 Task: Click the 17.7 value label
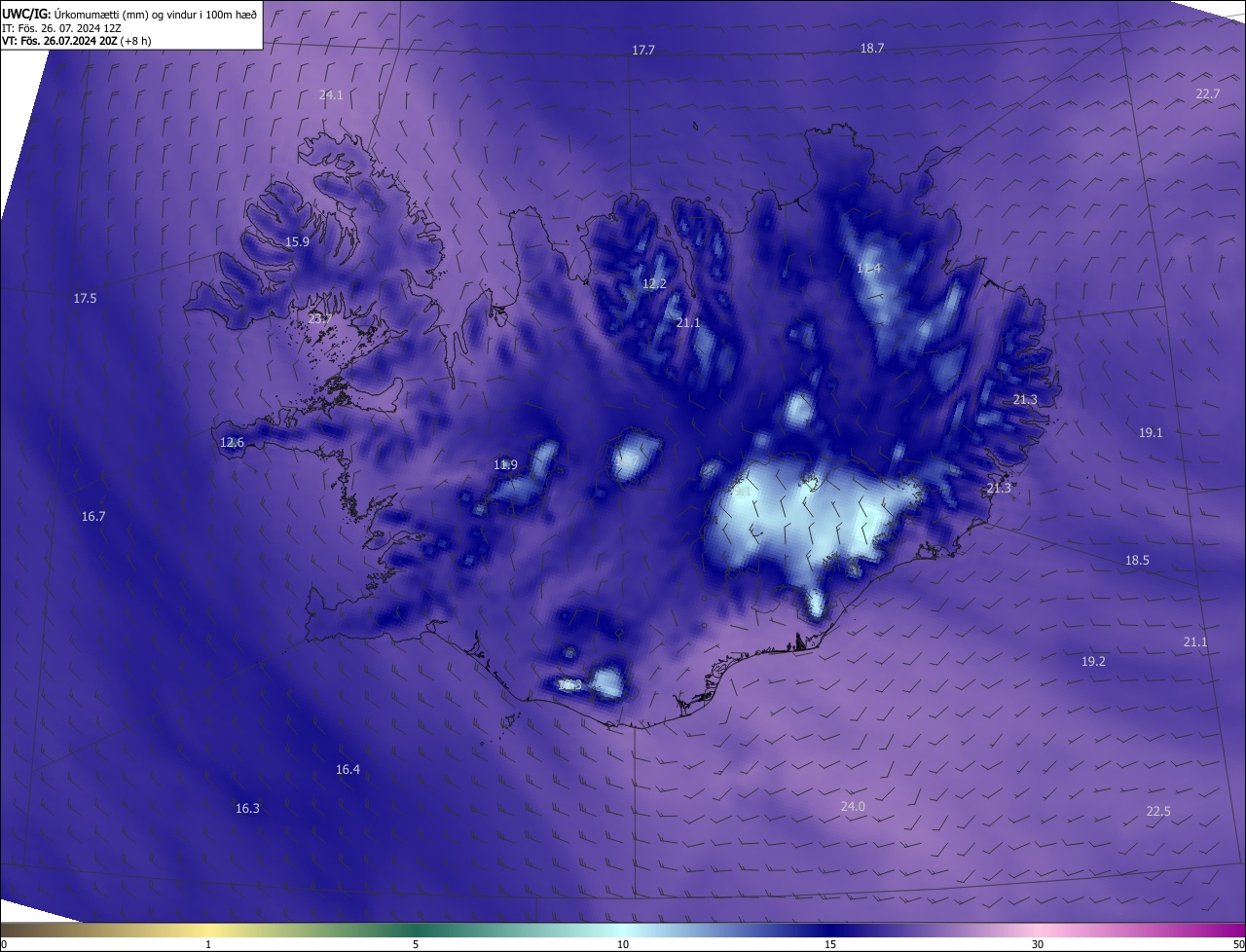click(x=643, y=50)
